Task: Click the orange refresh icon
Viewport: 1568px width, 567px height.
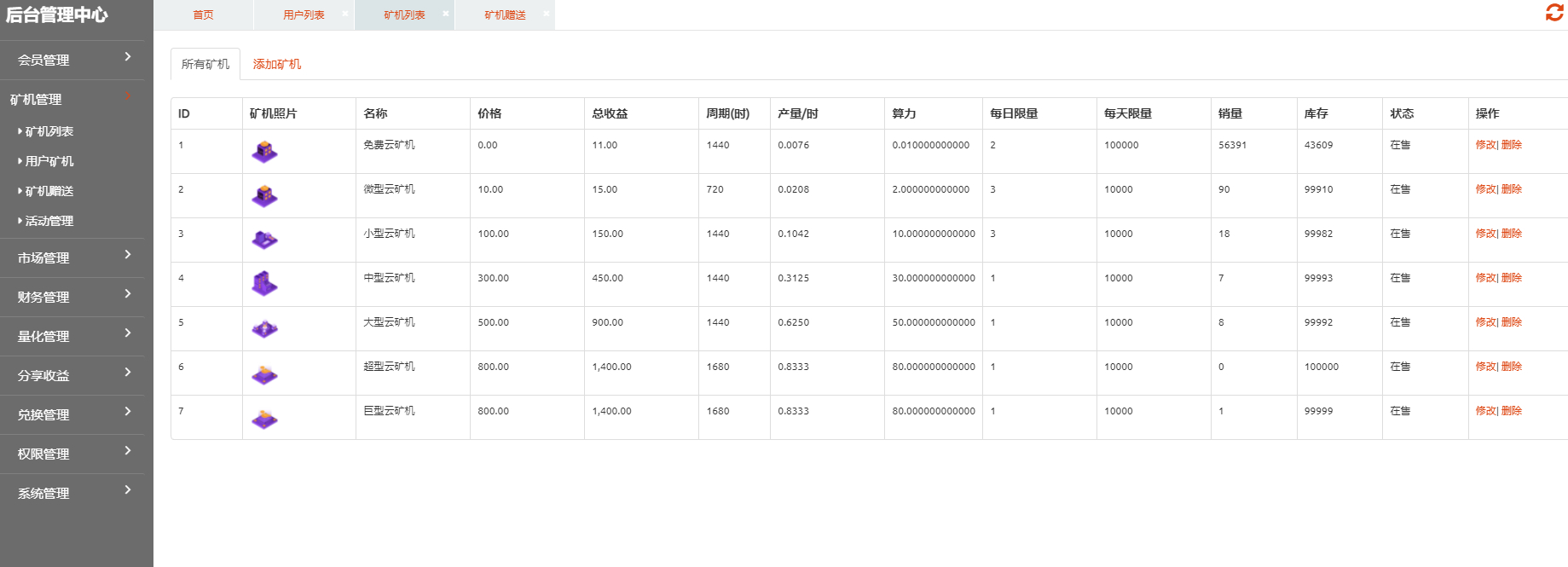Action: (1554, 13)
